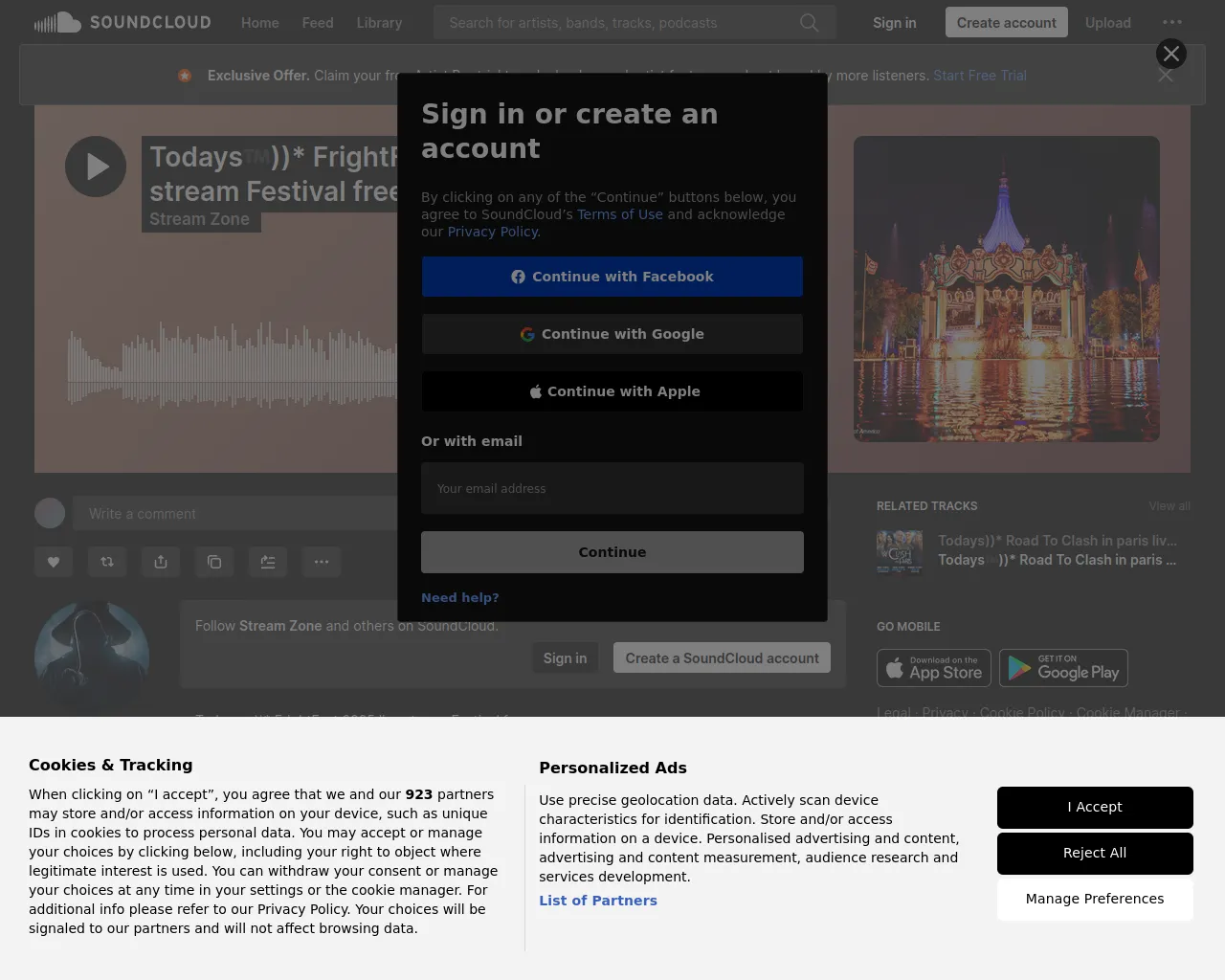Click the search magnifier icon
The height and width of the screenshot is (980, 1225).
pos(809,23)
